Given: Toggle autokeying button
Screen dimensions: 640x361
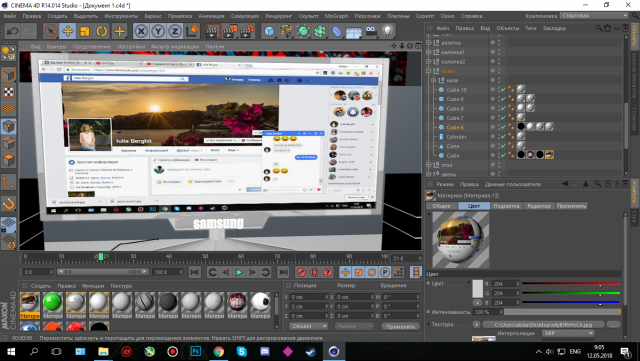Looking at the screenshot, I should click(x=314, y=272).
